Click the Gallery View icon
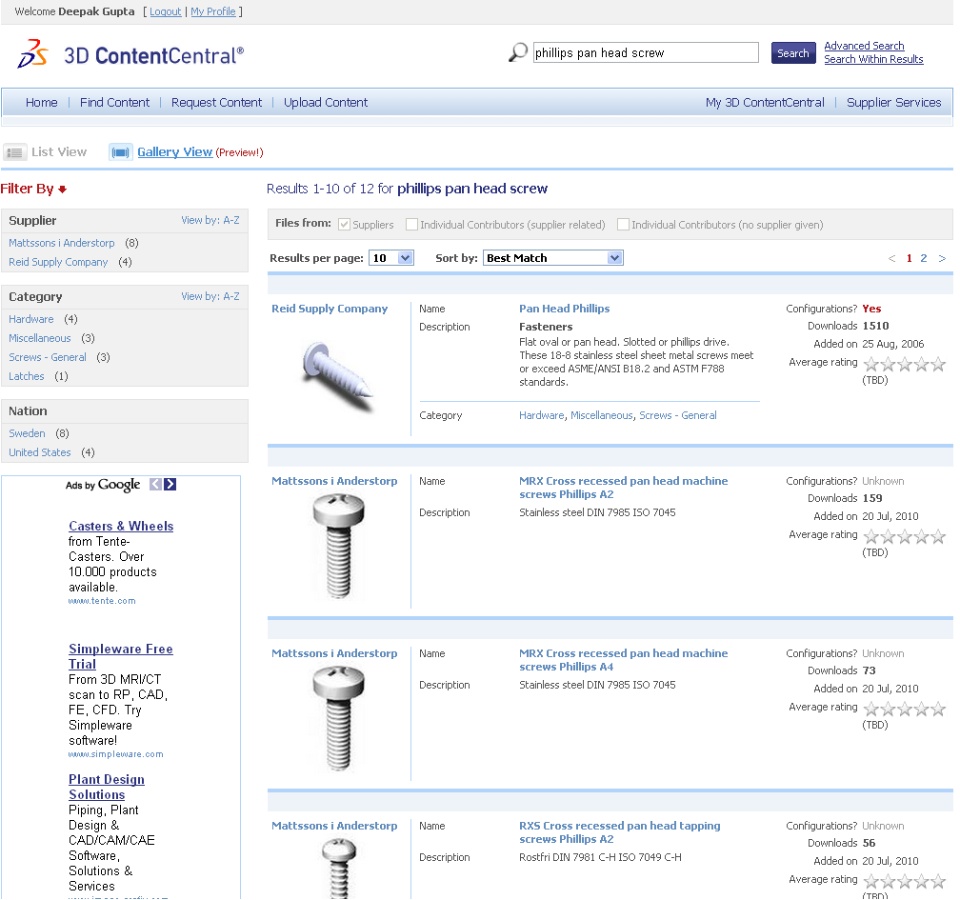960x900 pixels. [121, 152]
